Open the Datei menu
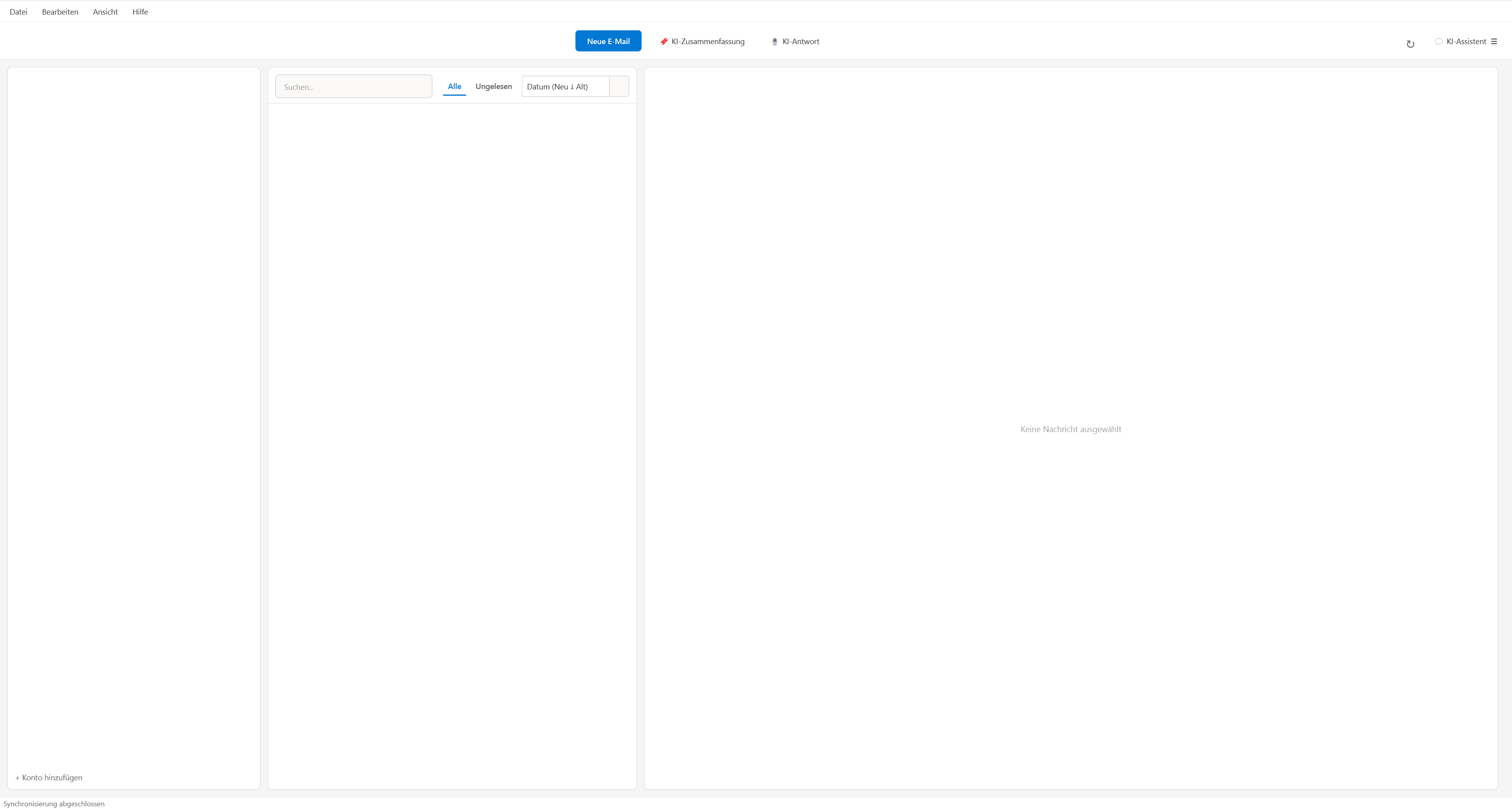This screenshot has width=1512, height=809. (x=19, y=11)
